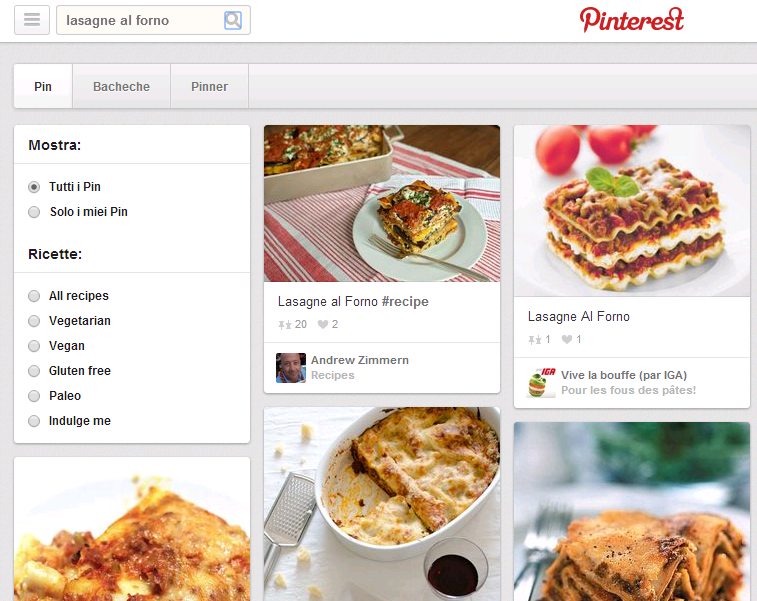Screen dimensions: 757x601
Task: Open the baked lasagne dish with grater image
Action: [x=382, y=504]
